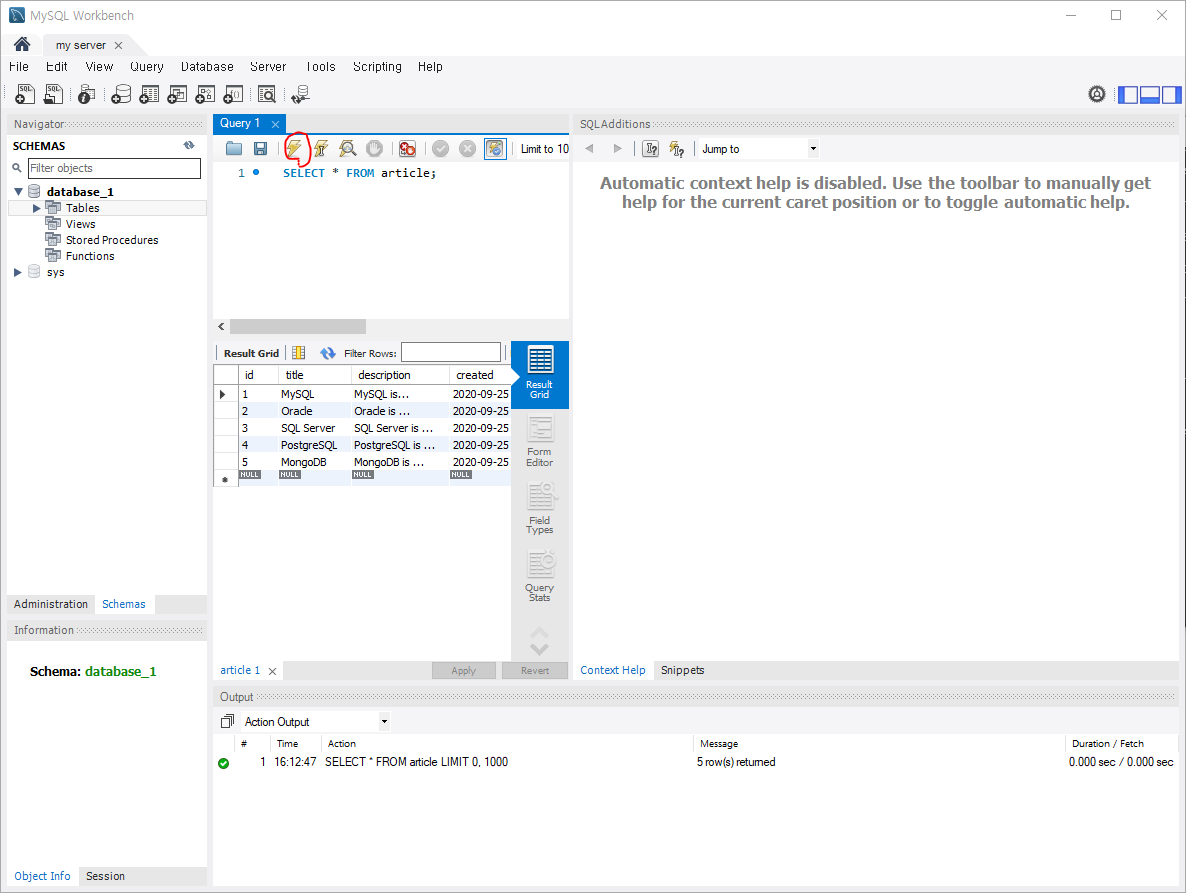This screenshot has height=893, width=1186.
Task: Open a script file in the query editor
Action: 234,149
